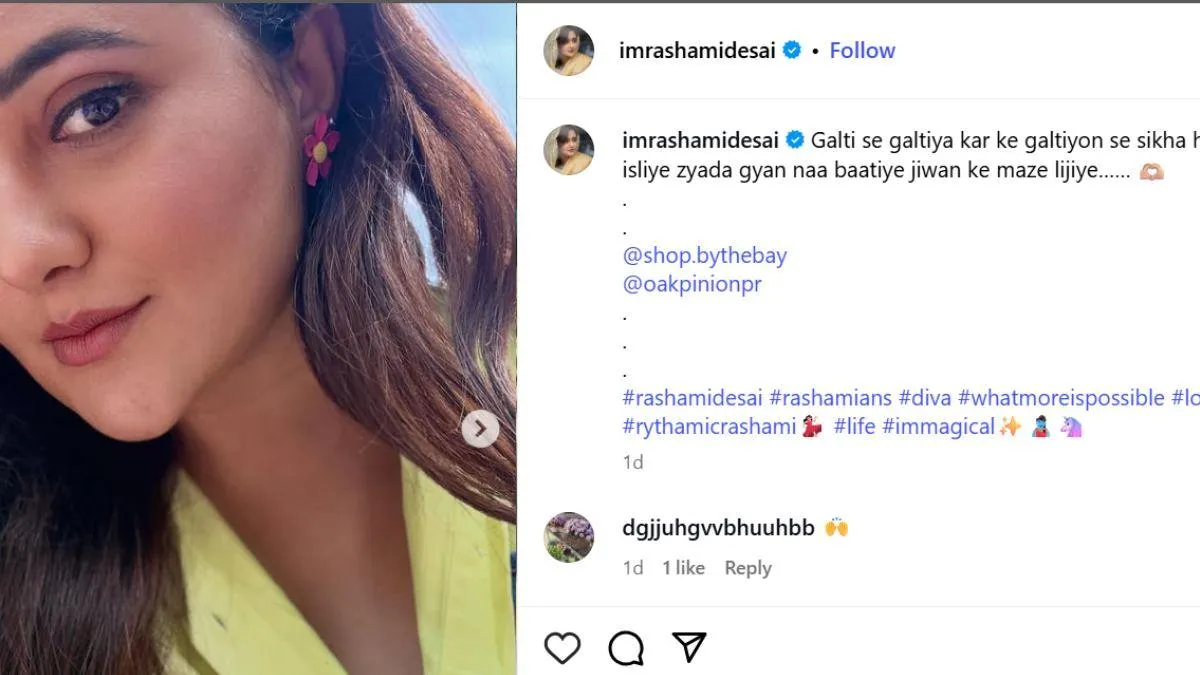The image size is (1200, 675).
Task: View dgjjuhgvvbhuuhbb commenter profile picture
Action: pyautogui.click(x=568, y=537)
